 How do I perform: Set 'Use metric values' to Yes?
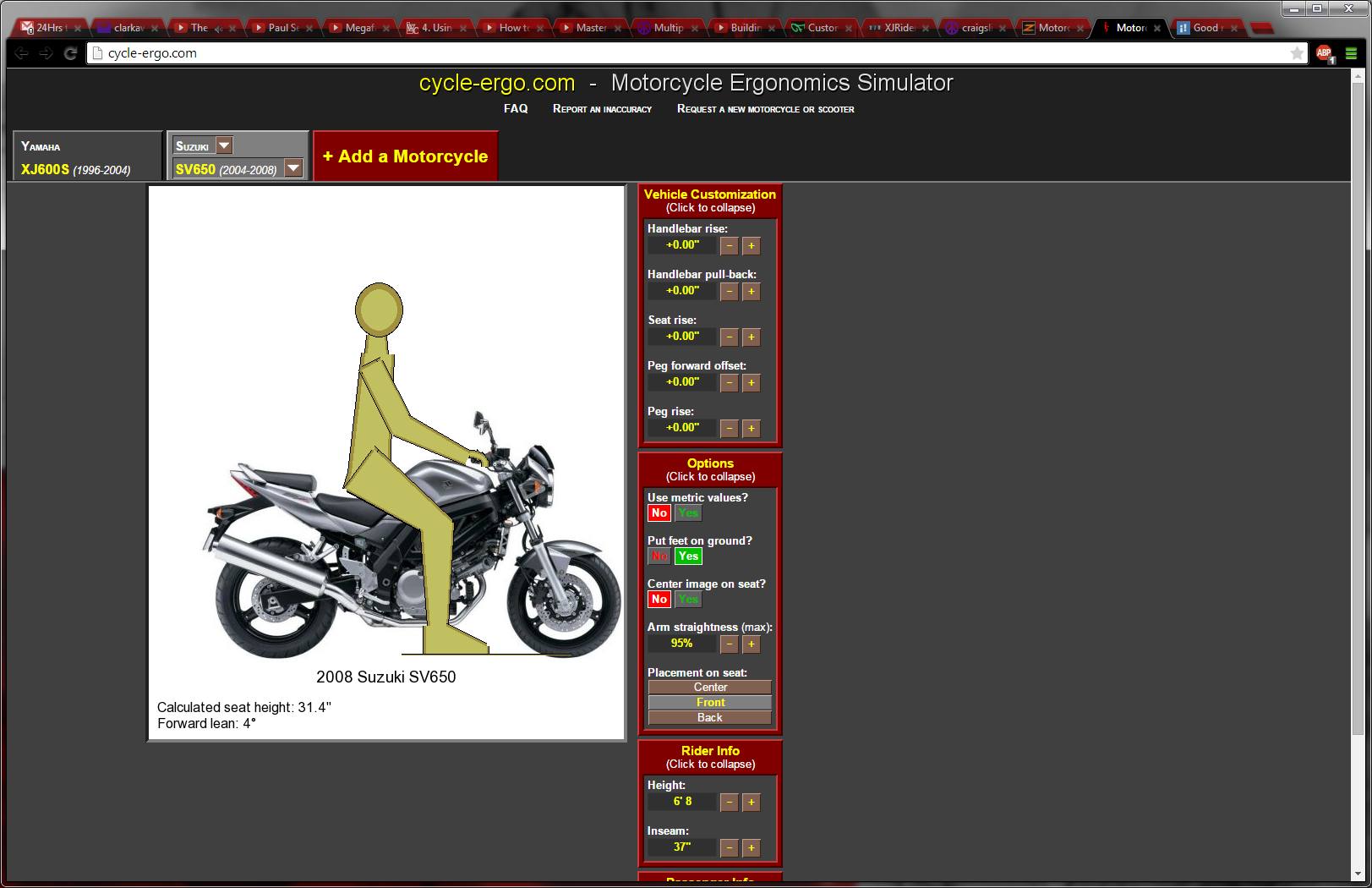tap(689, 513)
